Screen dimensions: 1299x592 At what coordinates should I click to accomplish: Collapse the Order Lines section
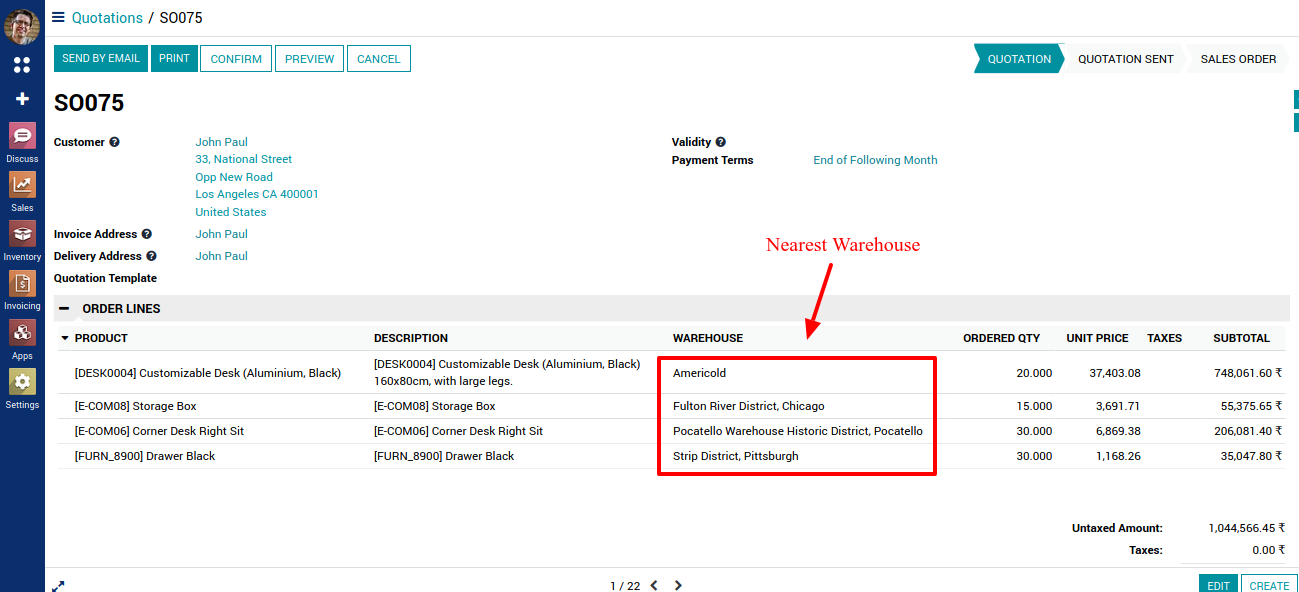pyautogui.click(x=64, y=309)
